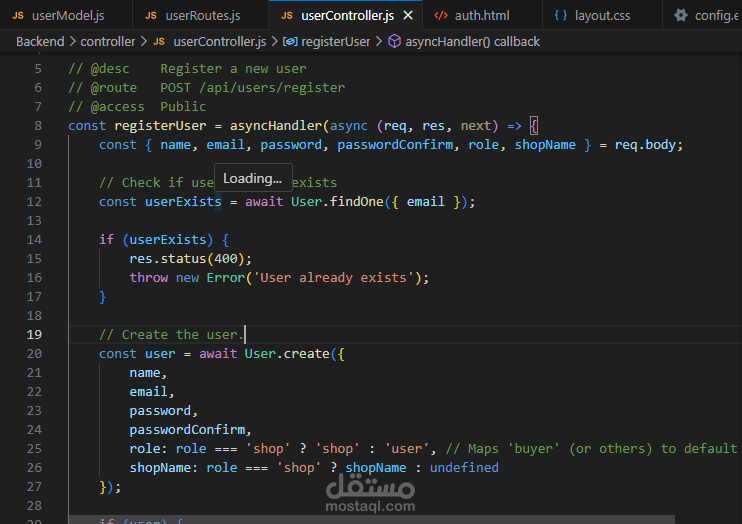This screenshot has height=524, width=742.
Task: Click 'undefined' on line 26
Action: 464,468
